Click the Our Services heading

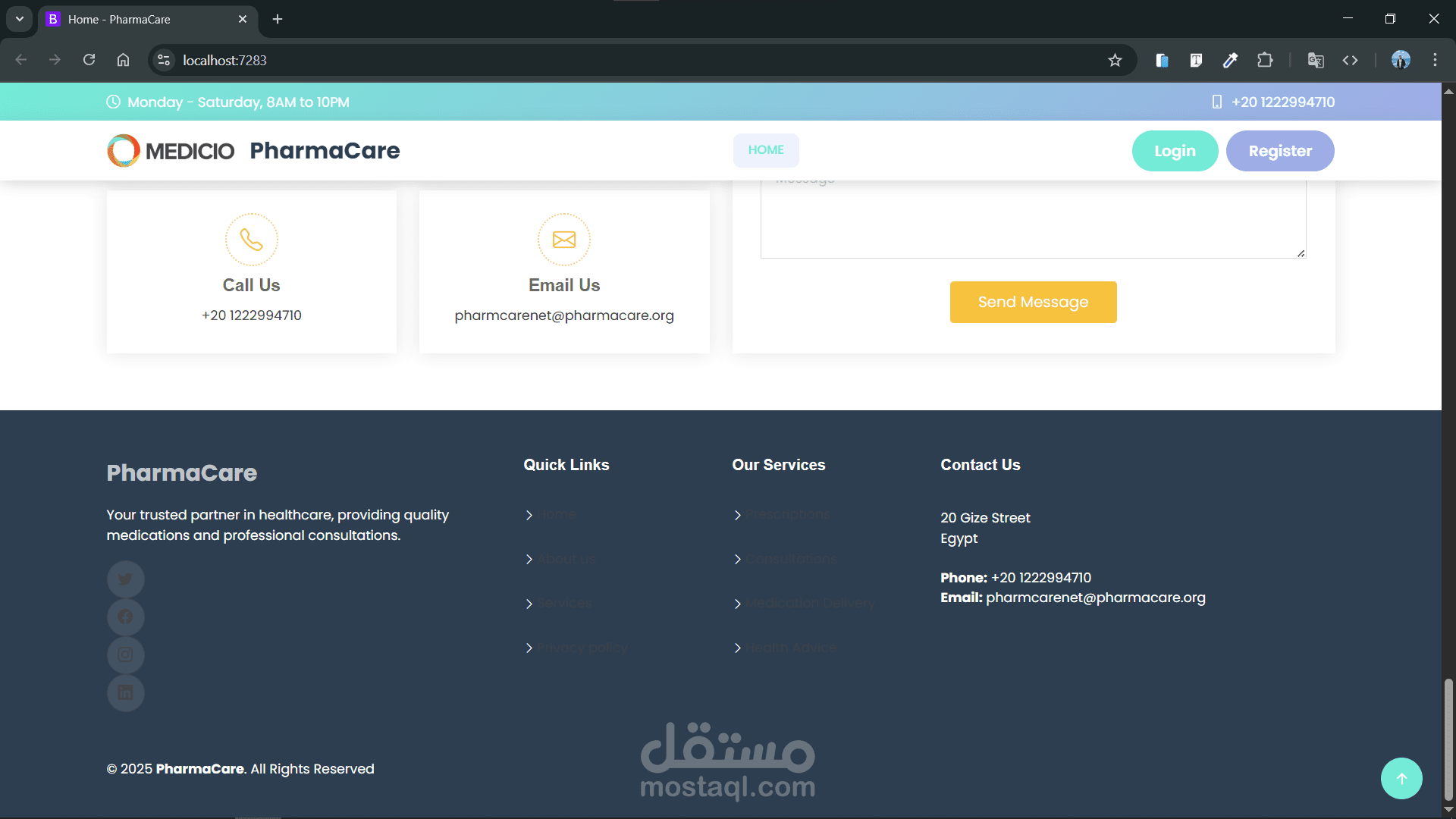[779, 465]
